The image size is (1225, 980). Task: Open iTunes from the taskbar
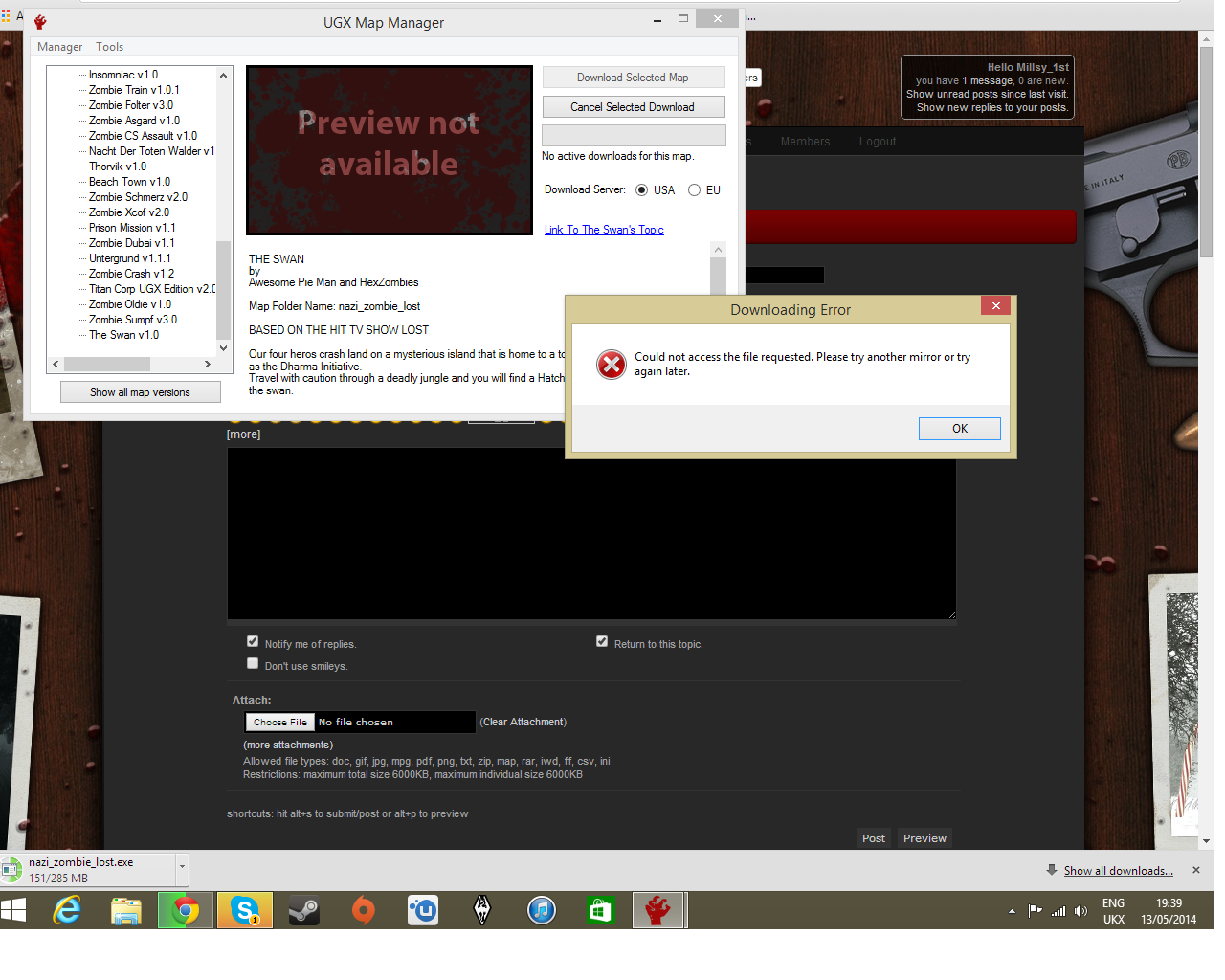[542, 910]
